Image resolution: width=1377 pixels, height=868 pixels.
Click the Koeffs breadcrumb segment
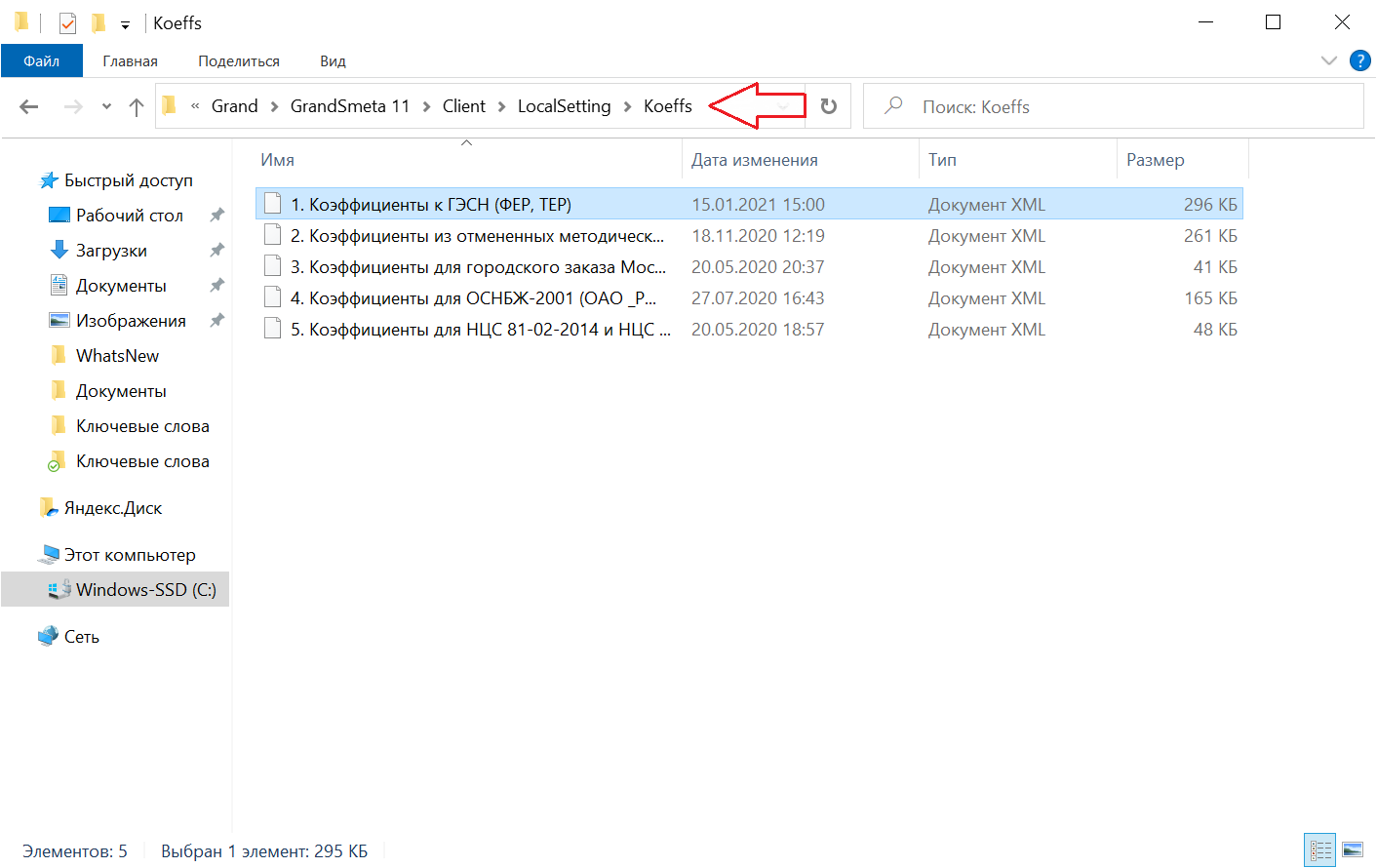pos(668,106)
